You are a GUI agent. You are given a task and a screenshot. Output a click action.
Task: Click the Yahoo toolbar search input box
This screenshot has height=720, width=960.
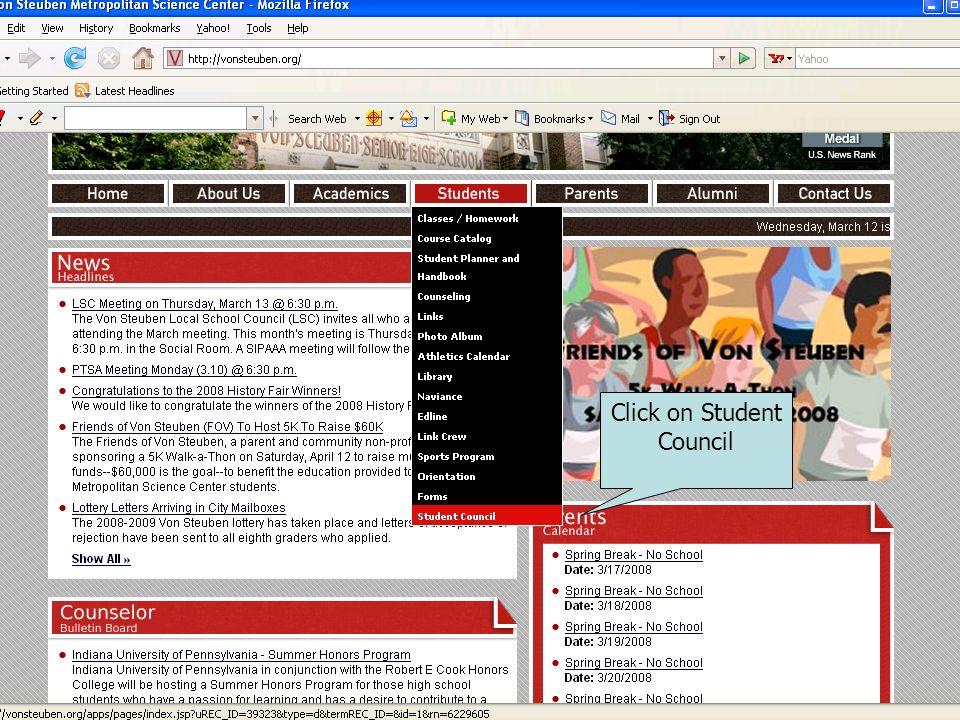coord(156,118)
